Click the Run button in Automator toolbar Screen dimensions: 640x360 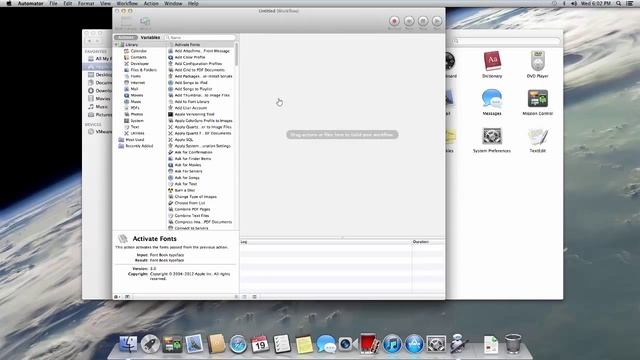click(437, 21)
